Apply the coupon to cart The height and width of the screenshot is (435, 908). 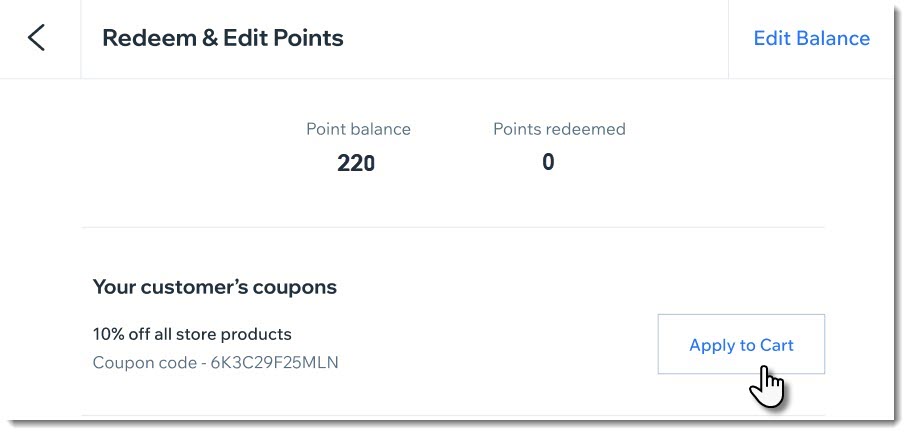(x=741, y=345)
